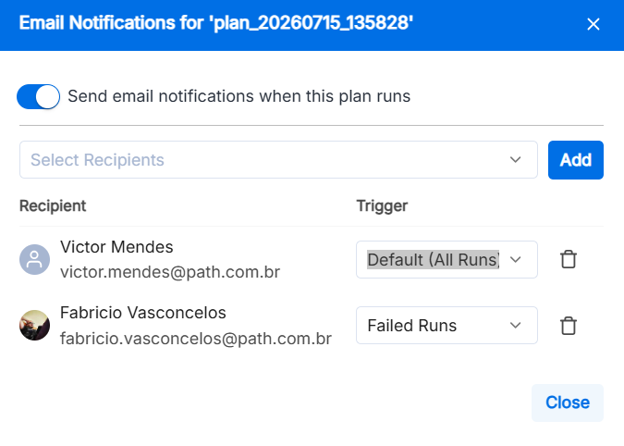Click the Recipient column header
624x446 pixels.
(53, 206)
